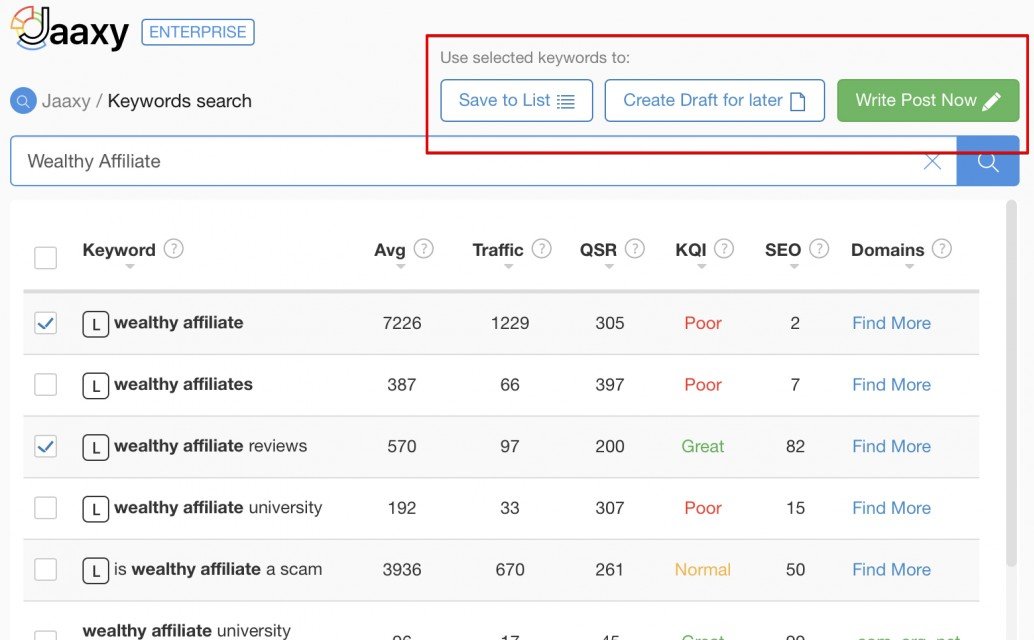
Task: Check the 192 Avg wealthy affiliate university checkbox
Action: coord(46,508)
